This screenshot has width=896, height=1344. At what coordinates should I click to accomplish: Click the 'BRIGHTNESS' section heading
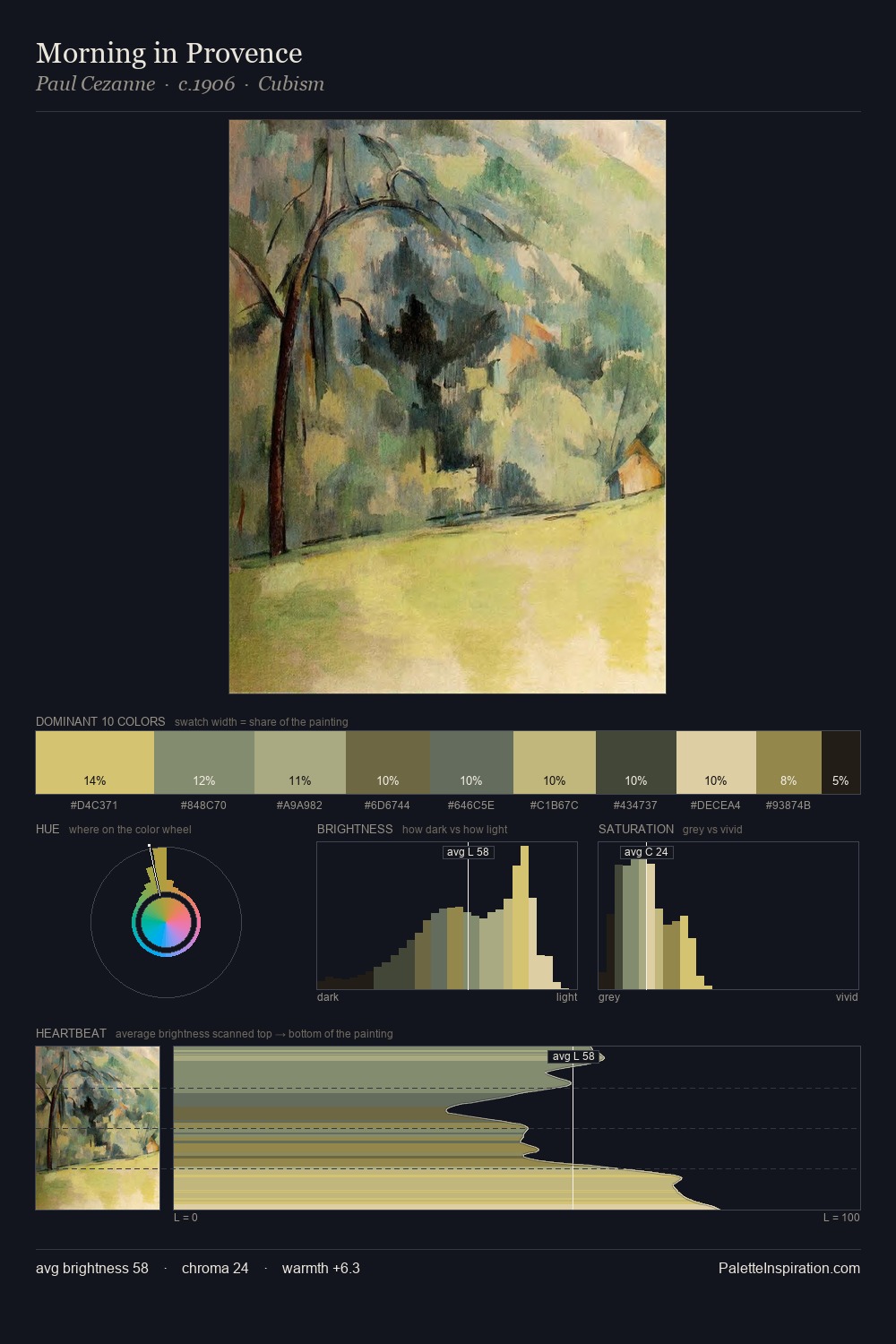tap(355, 829)
